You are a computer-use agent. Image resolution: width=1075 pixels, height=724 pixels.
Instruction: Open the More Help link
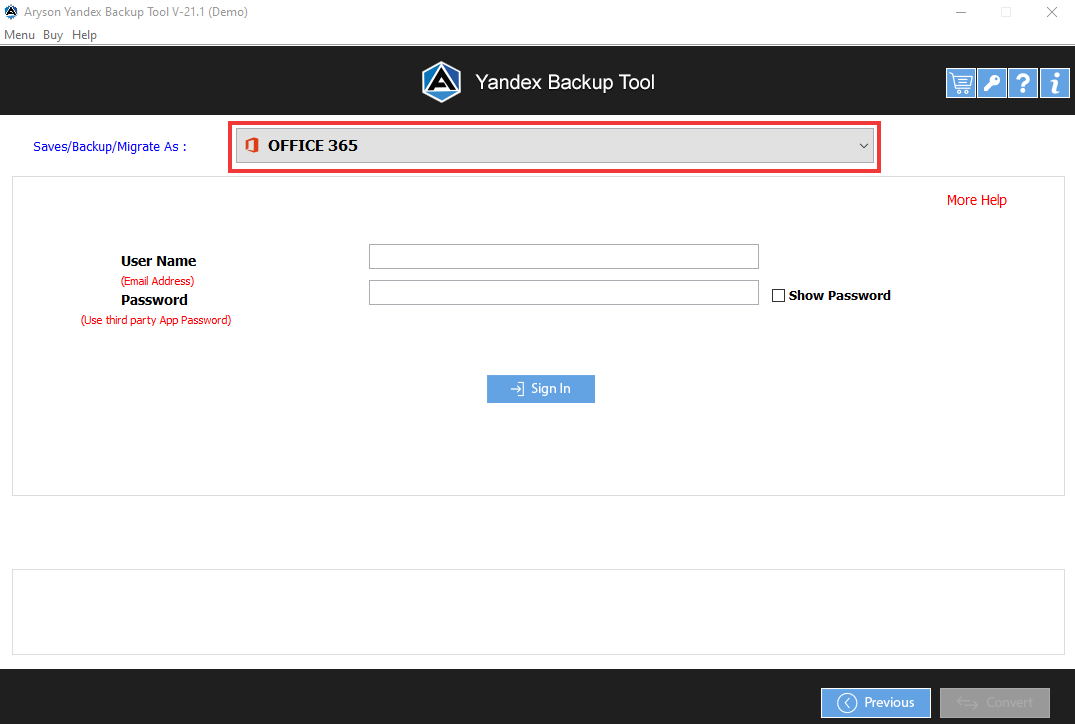tap(976, 200)
